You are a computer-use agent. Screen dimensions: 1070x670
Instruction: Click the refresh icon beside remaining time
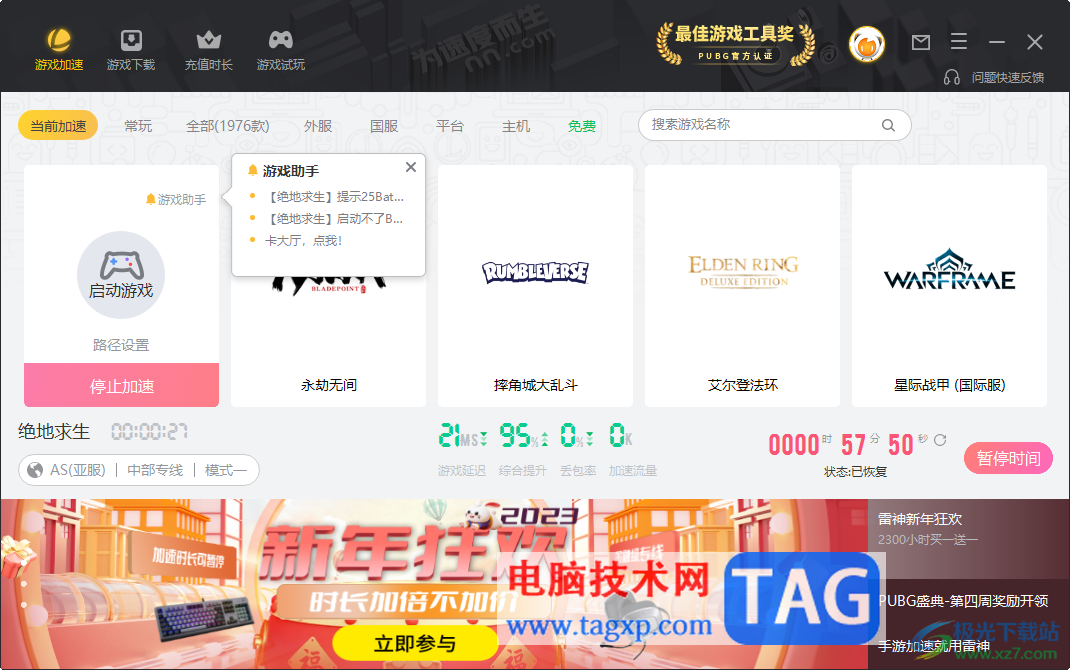[x=940, y=440]
